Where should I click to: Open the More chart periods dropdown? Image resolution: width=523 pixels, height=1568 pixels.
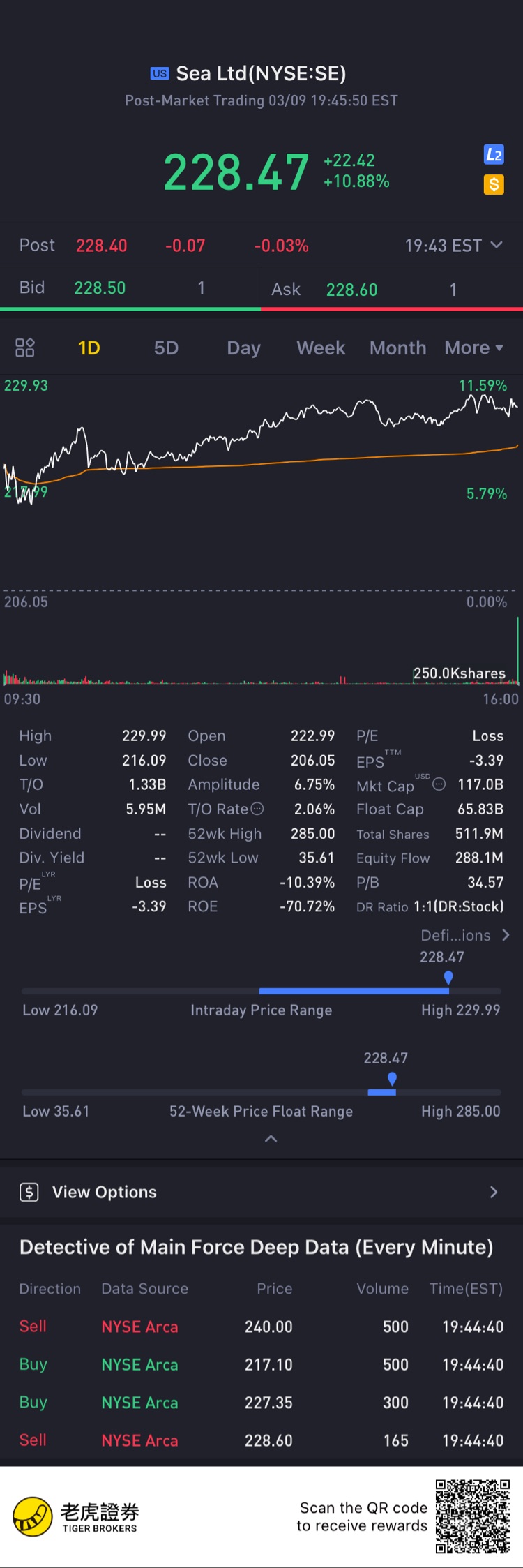[473, 348]
